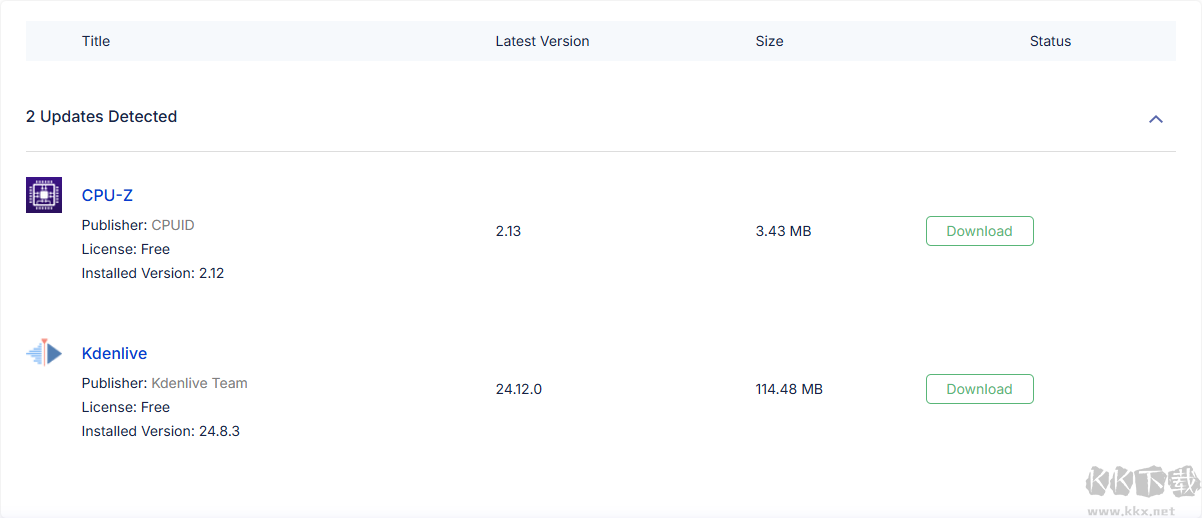The width and height of the screenshot is (1202, 518).
Task: Select CPU-Z latest version 2.13
Action: pos(508,231)
